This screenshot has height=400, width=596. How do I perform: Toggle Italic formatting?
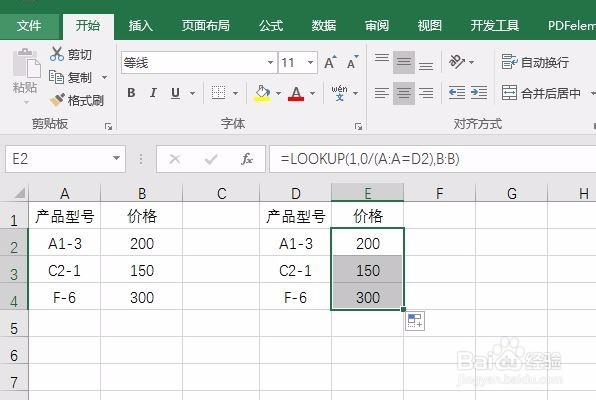153,93
